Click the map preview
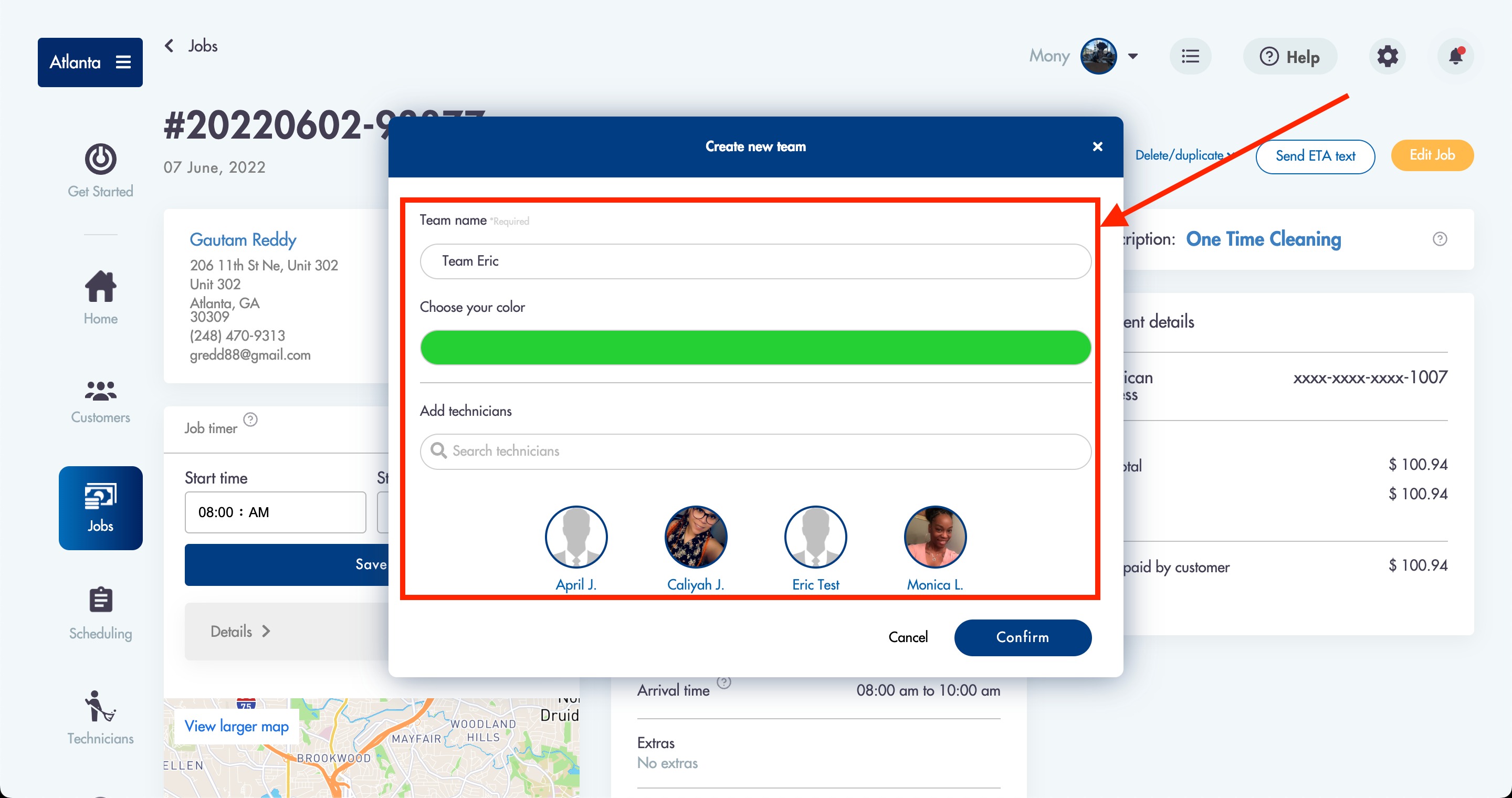The height and width of the screenshot is (798, 1512). pos(372,748)
